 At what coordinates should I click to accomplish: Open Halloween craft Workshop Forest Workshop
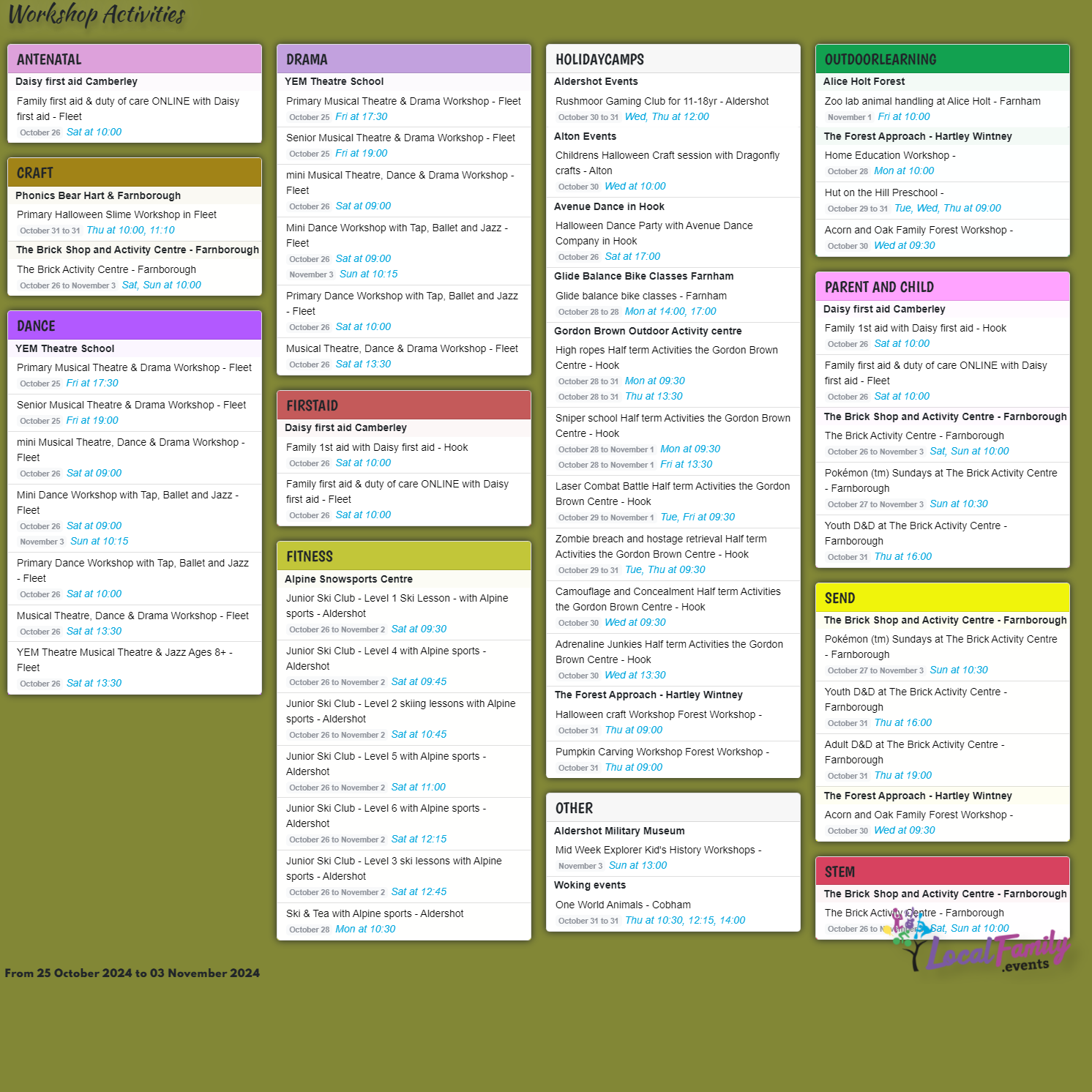tap(659, 714)
